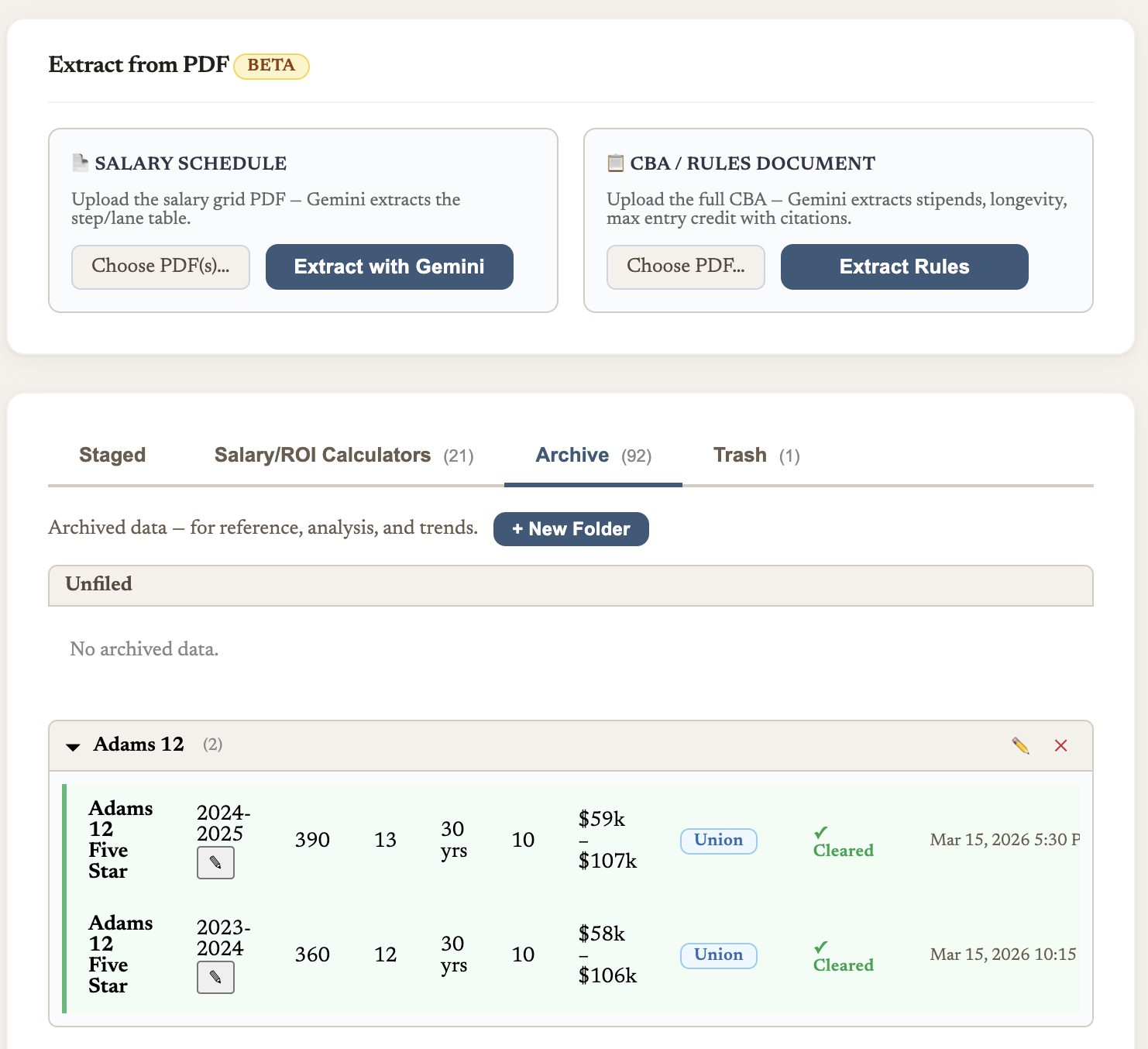
Task: Click Extract Rules
Action: pos(903,267)
